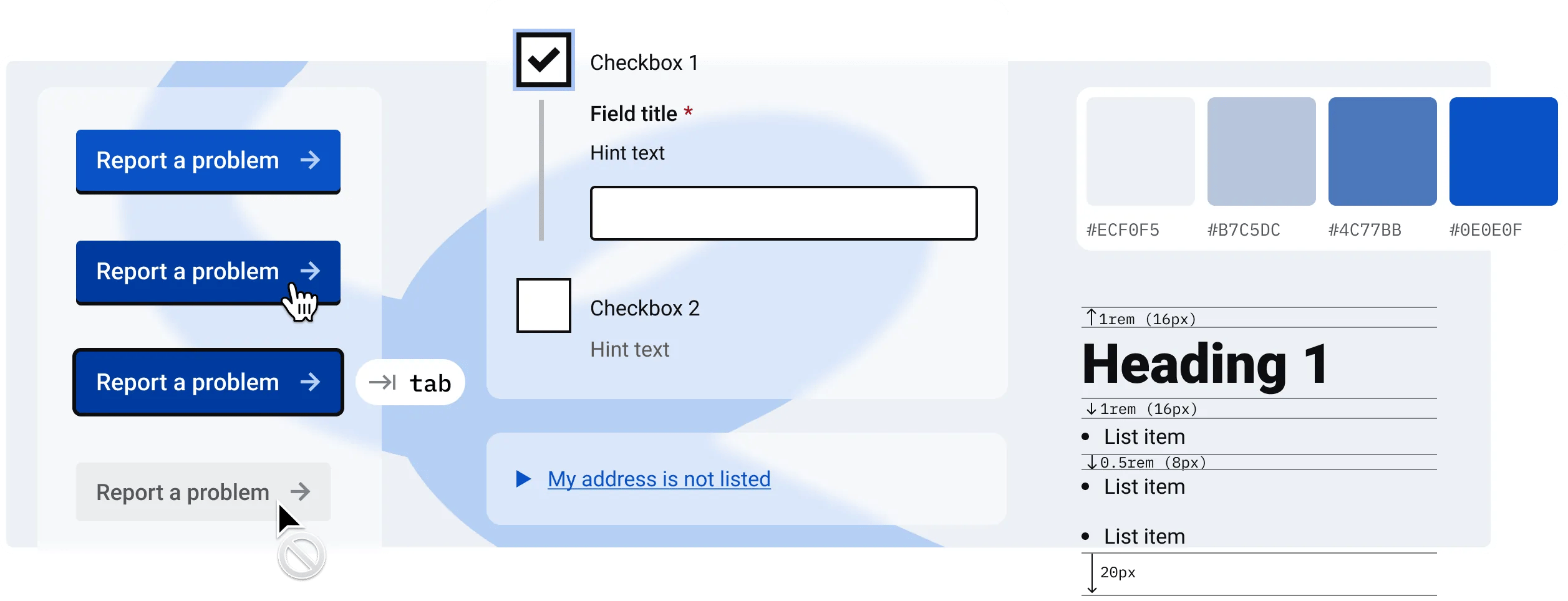This screenshot has width=1568, height=601.
Task: Uncheck Checkbox 1
Action: click(544, 60)
